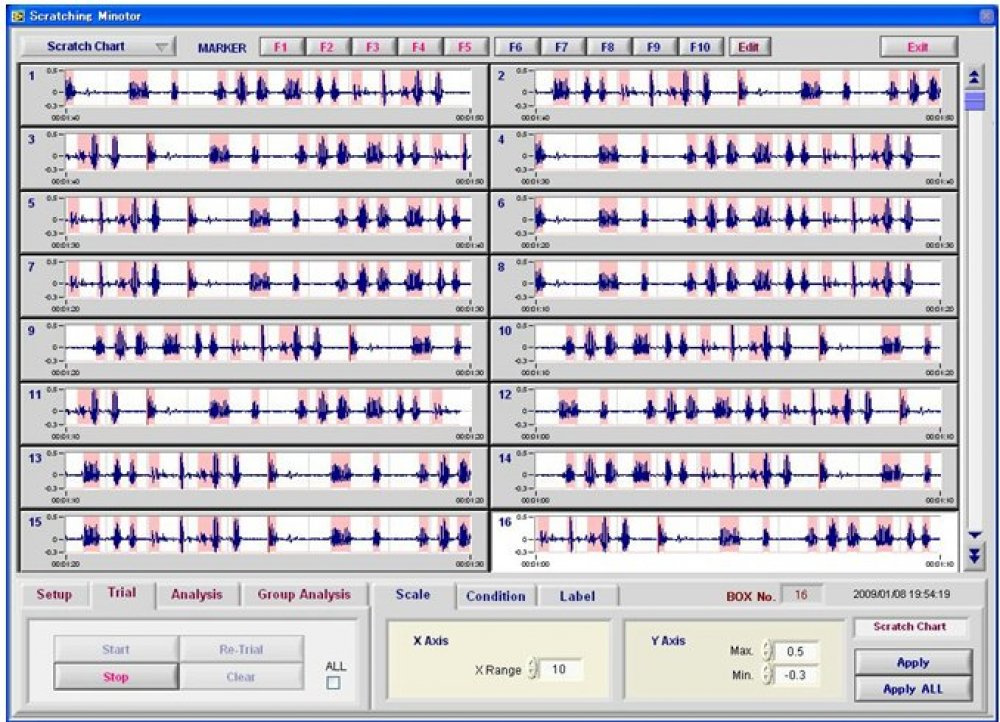Select chart box 6
Screen dimensions: 1000x722
pyautogui.click(x=724, y=222)
